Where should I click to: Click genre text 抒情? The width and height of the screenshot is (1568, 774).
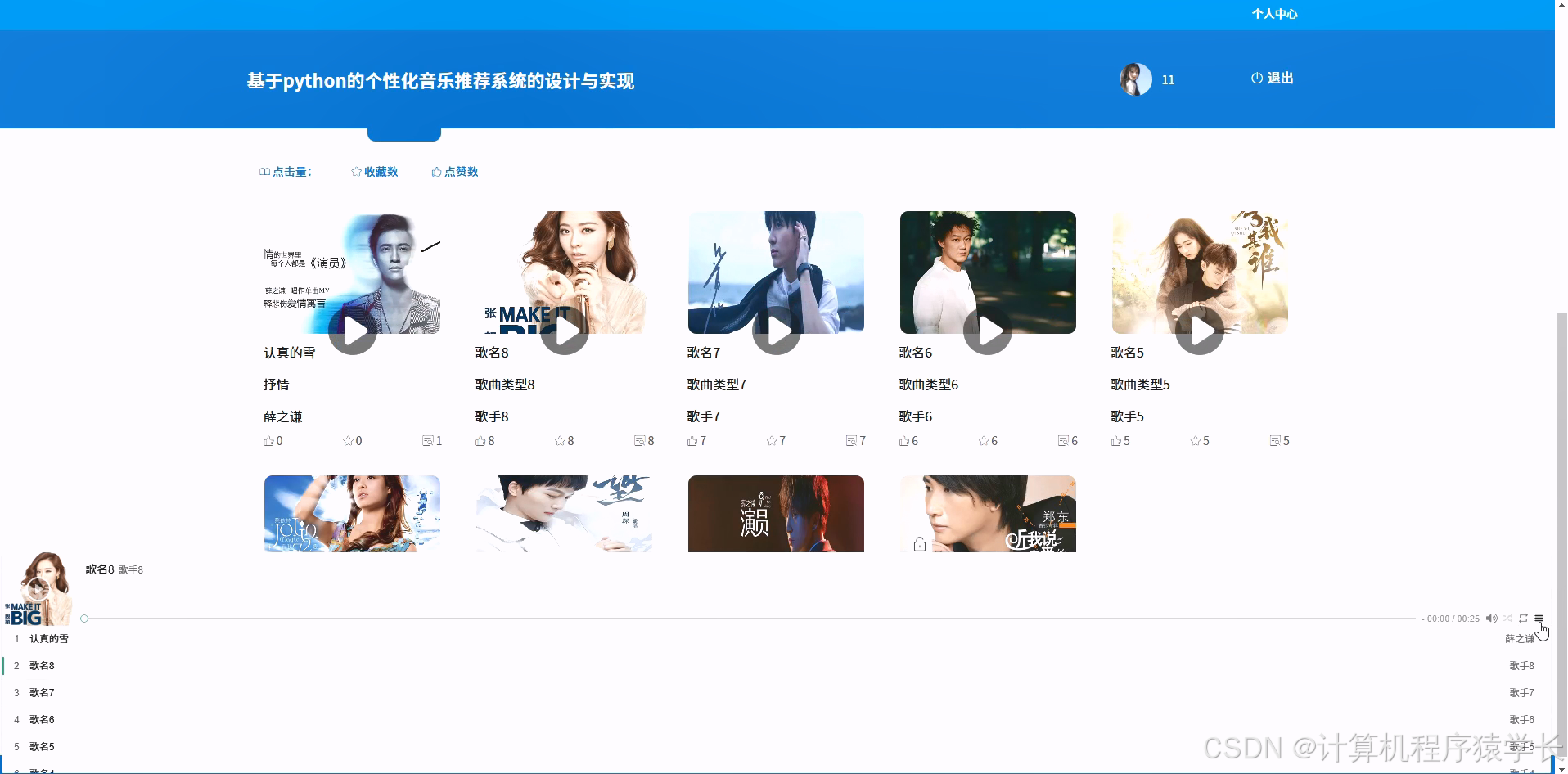(276, 385)
